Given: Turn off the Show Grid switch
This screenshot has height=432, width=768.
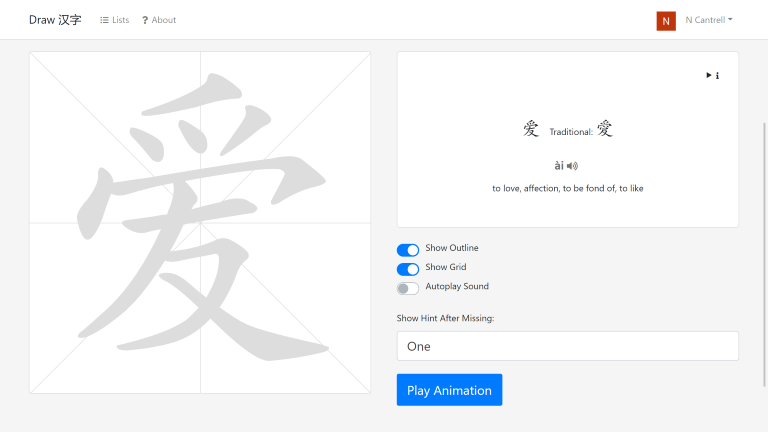Looking at the screenshot, I should click(408, 269).
